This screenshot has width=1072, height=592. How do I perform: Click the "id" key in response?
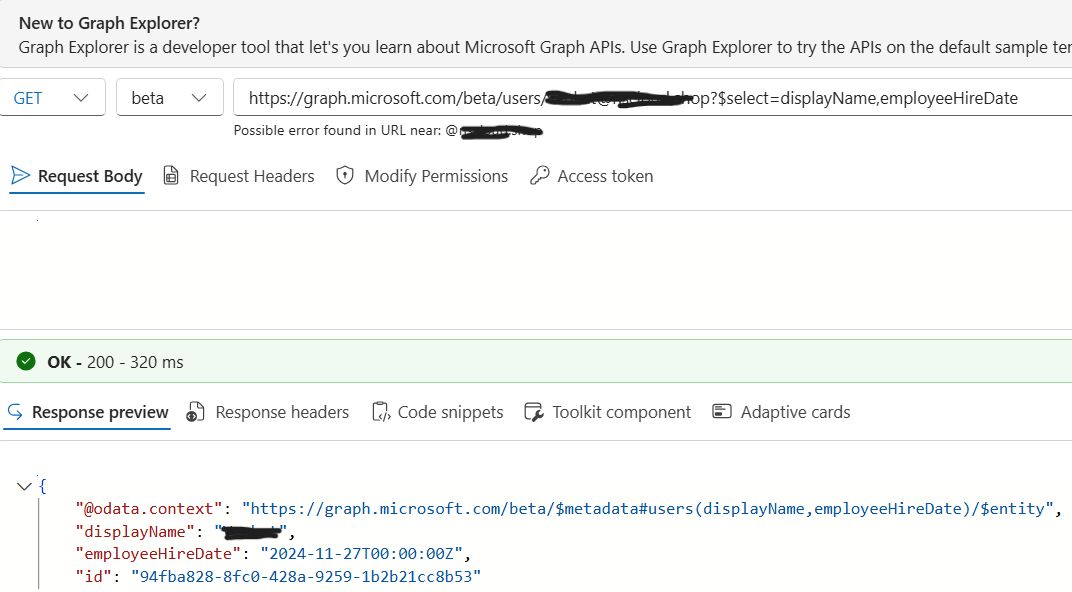[x=94, y=577]
